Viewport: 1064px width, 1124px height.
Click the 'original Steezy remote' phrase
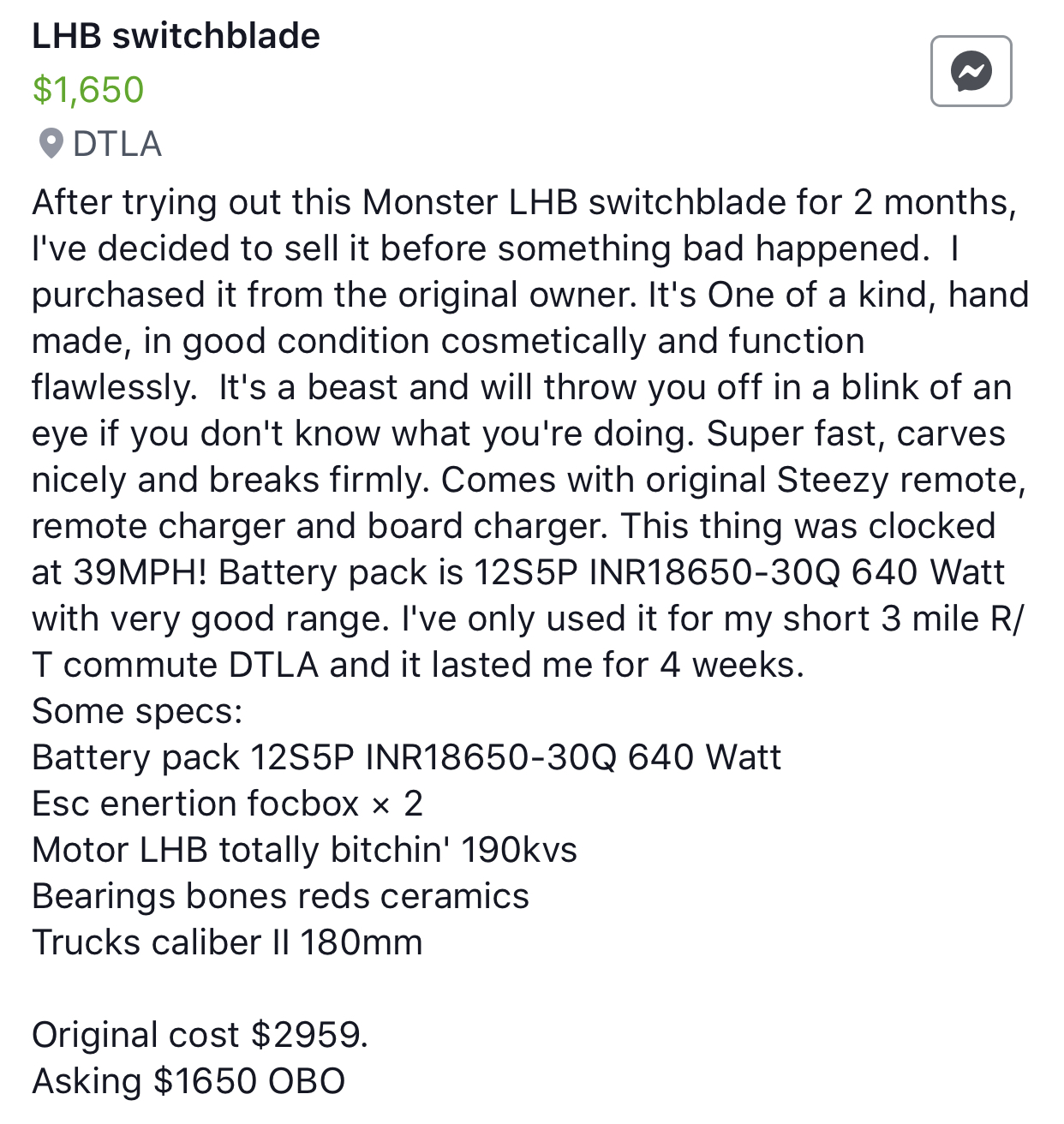tap(836, 480)
